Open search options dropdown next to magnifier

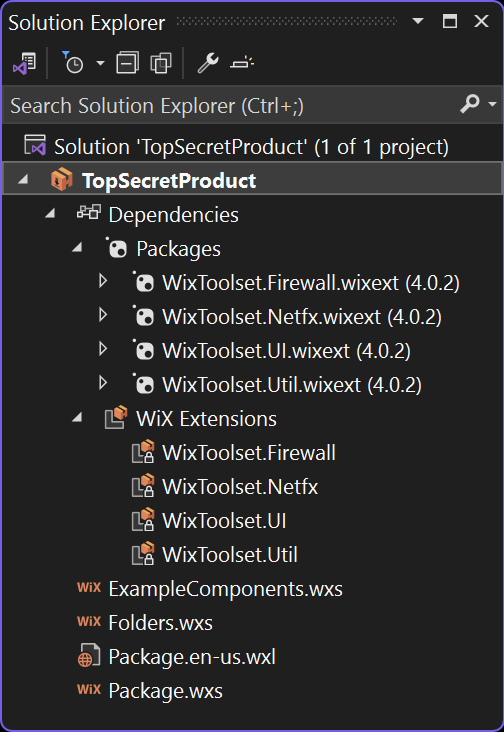click(492, 105)
